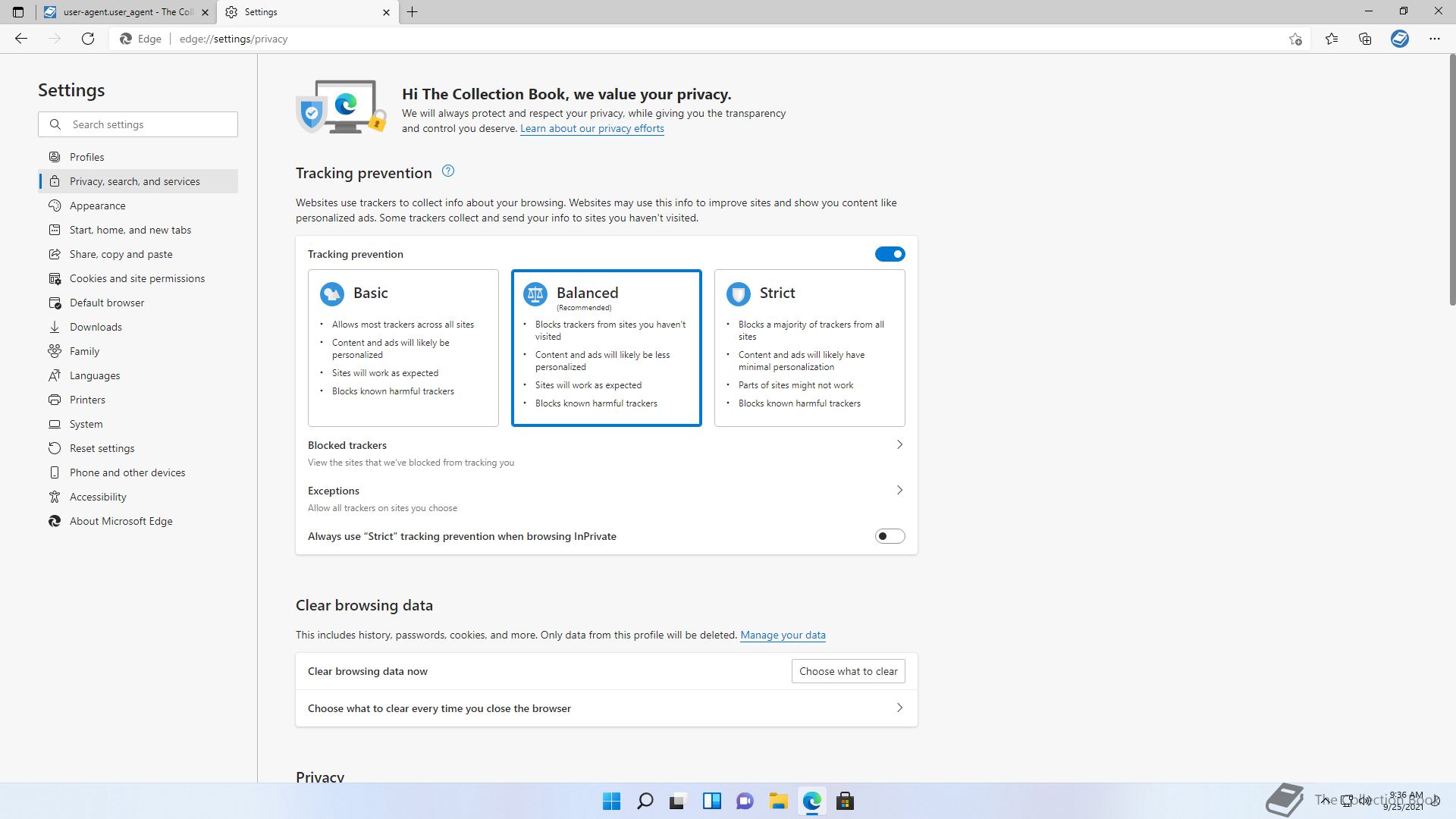Enable Strict tracking for InPrivate toggle

(890, 536)
